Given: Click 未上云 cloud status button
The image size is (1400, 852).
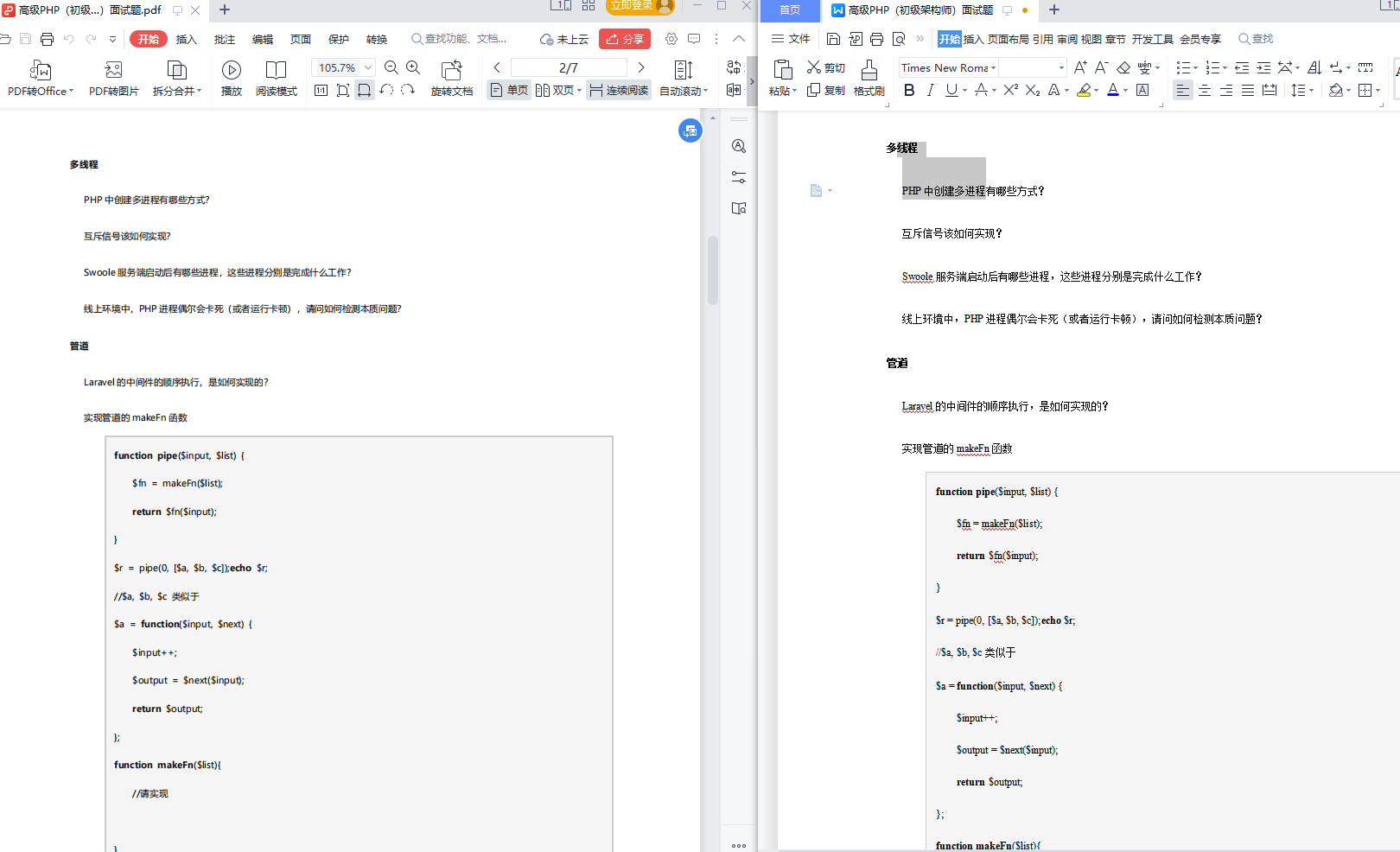Looking at the screenshot, I should coord(564,39).
